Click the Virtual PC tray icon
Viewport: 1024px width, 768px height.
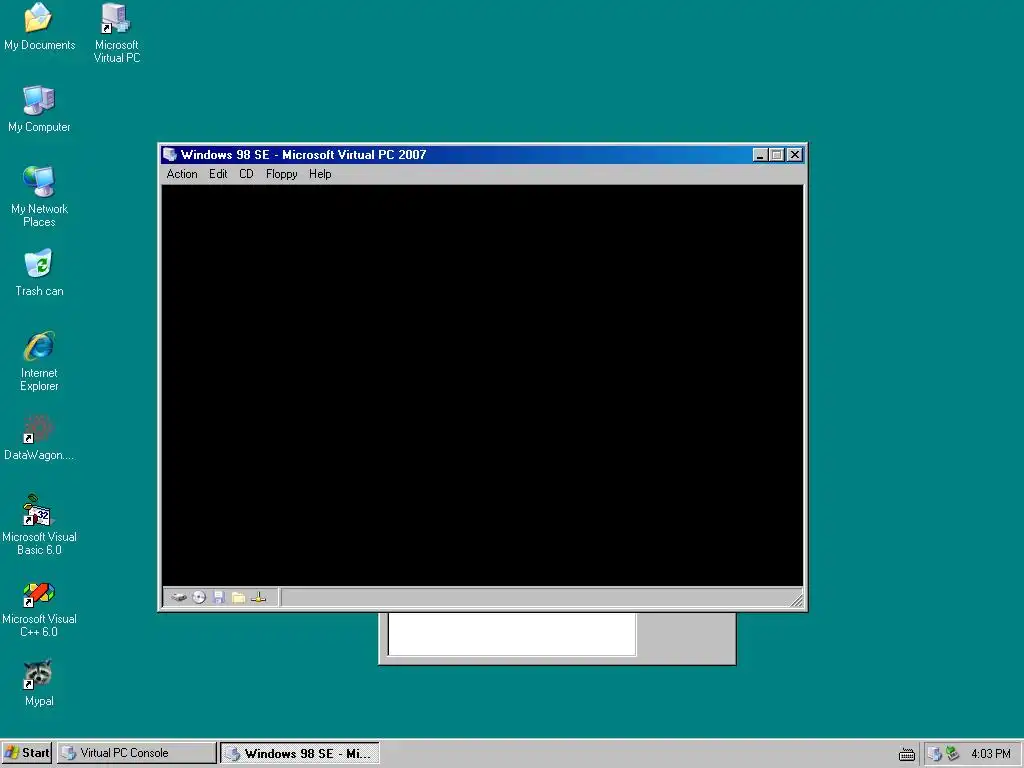(x=935, y=754)
